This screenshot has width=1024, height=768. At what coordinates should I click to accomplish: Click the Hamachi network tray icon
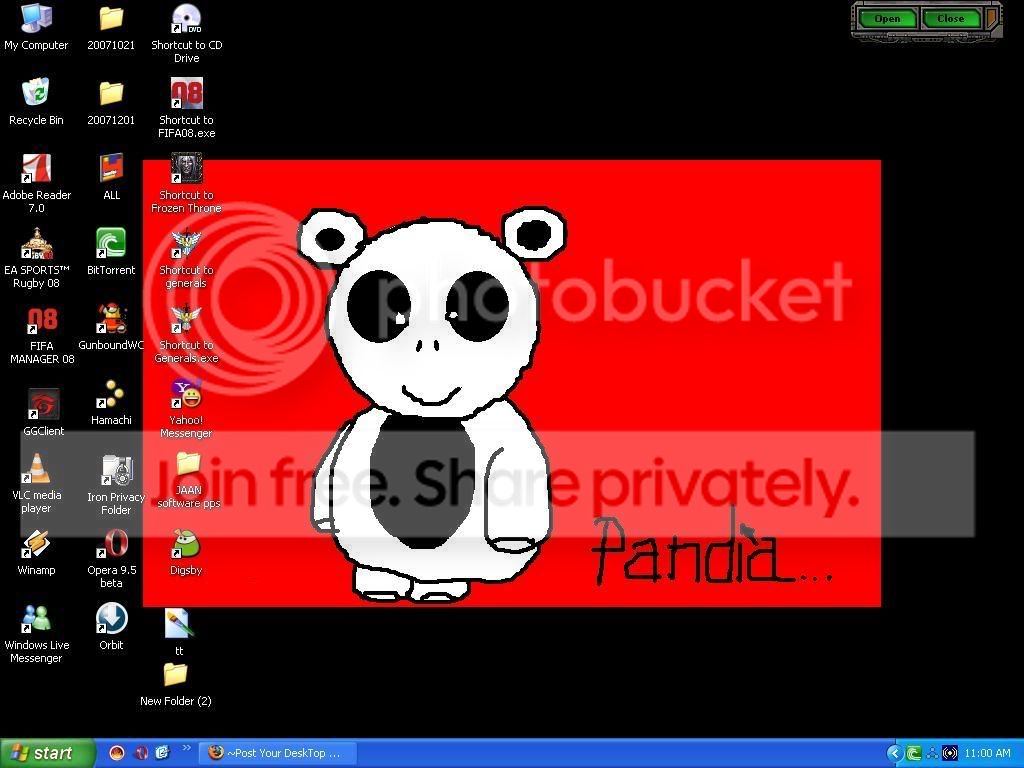pyautogui.click(x=932, y=754)
